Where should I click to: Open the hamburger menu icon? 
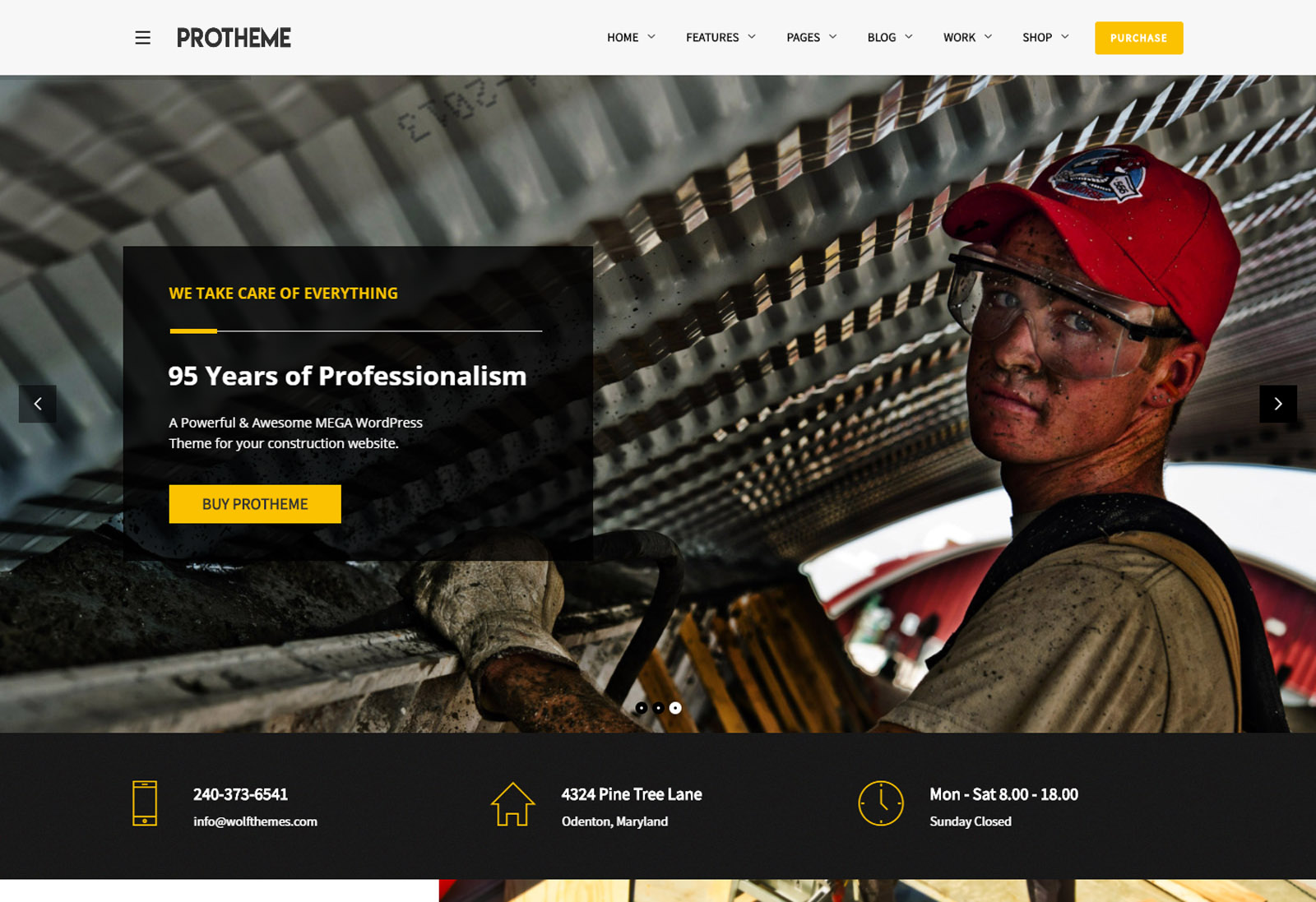[x=142, y=38]
